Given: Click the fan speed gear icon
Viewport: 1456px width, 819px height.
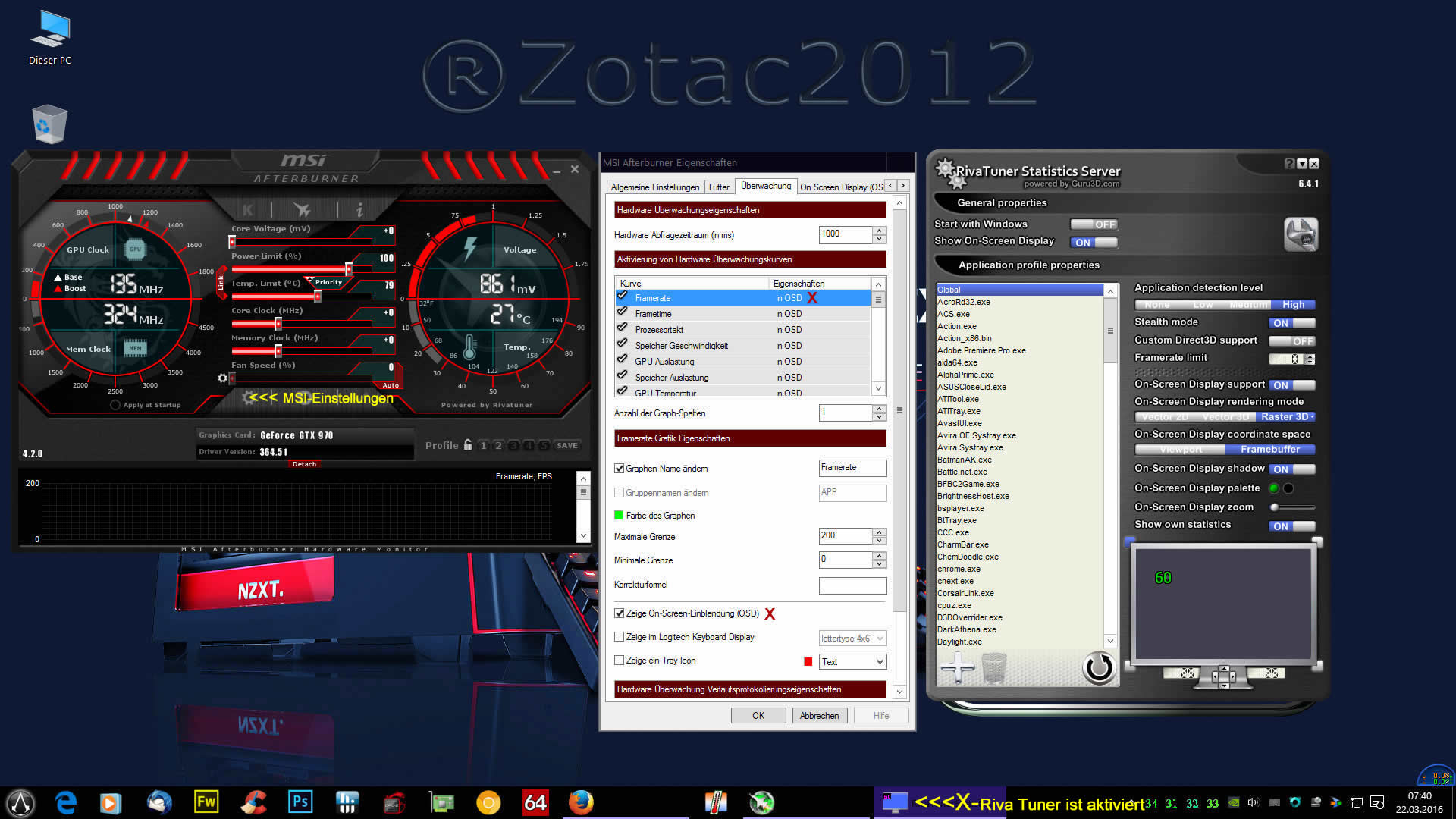Looking at the screenshot, I should 222,378.
